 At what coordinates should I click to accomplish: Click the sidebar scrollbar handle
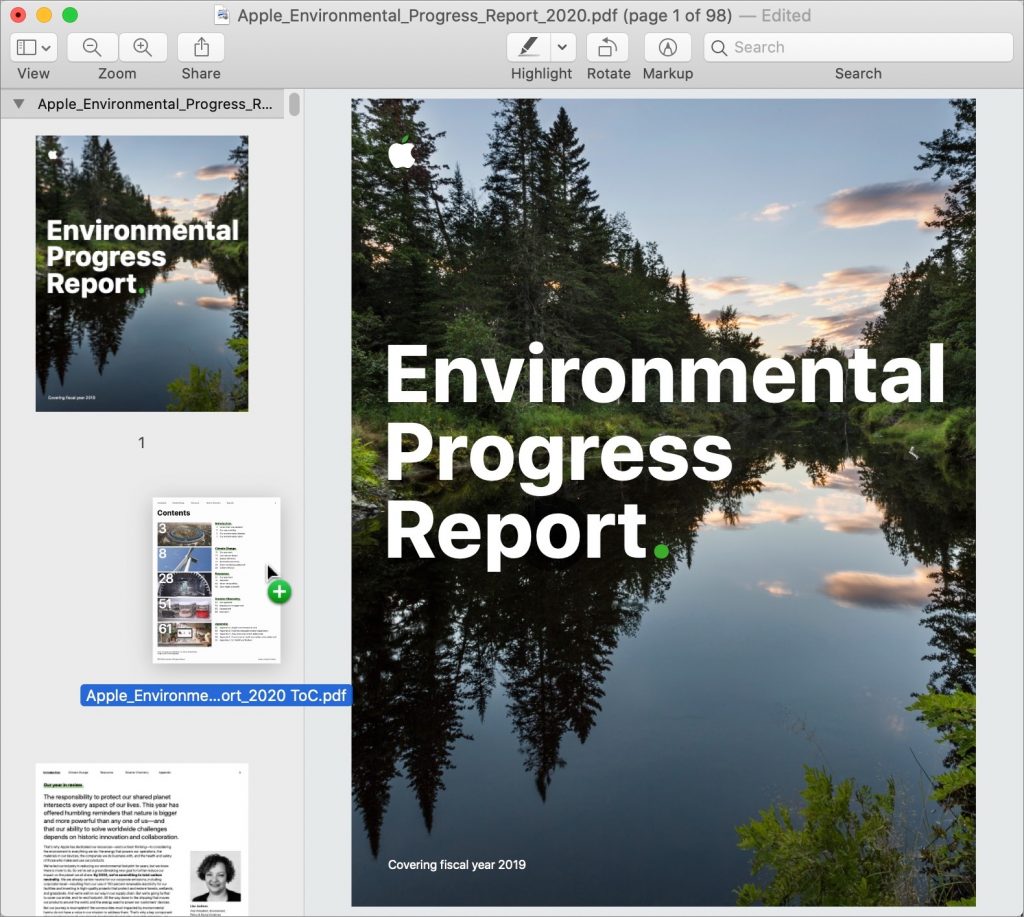point(294,104)
